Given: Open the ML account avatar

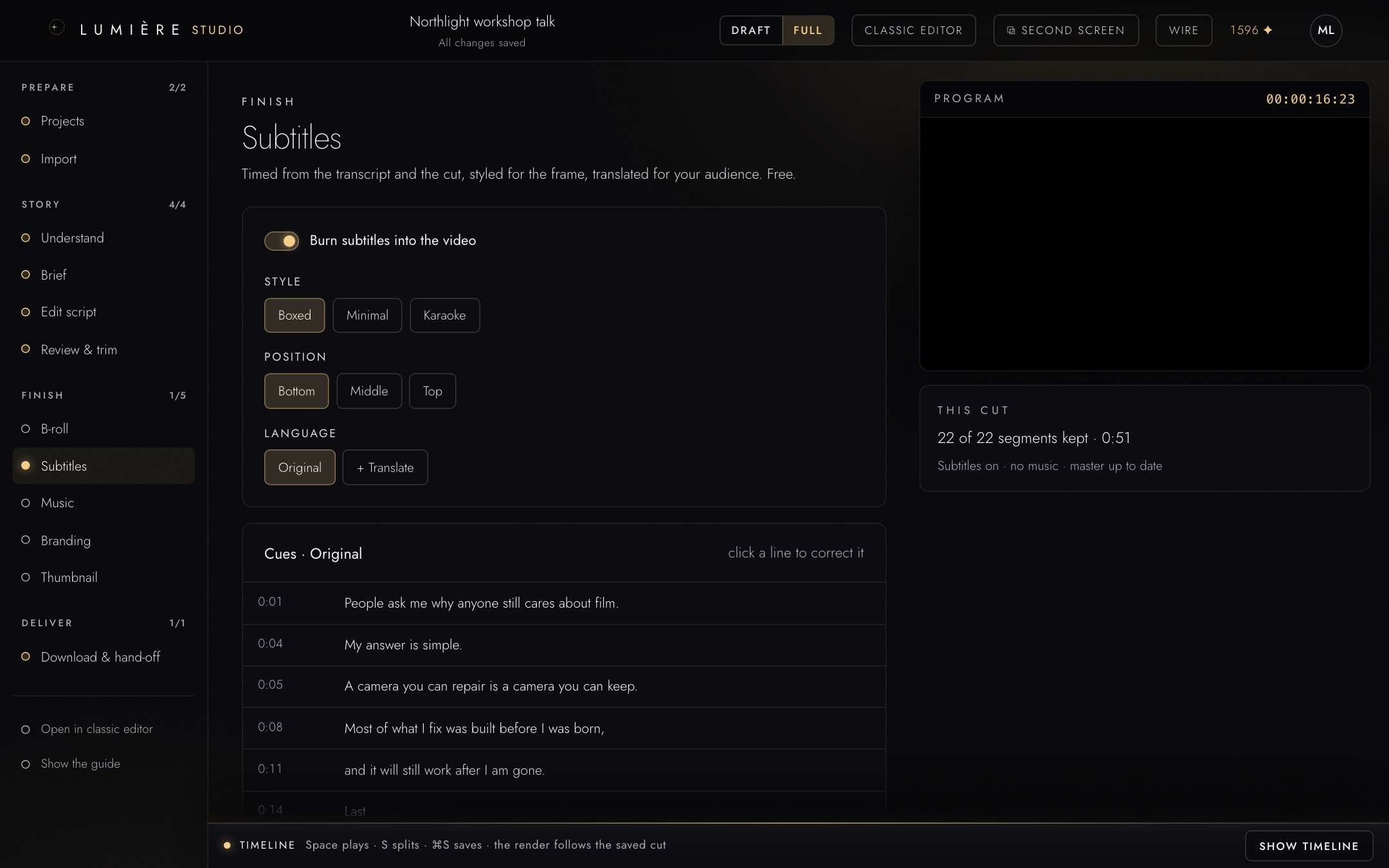Looking at the screenshot, I should coord(1325,30).
